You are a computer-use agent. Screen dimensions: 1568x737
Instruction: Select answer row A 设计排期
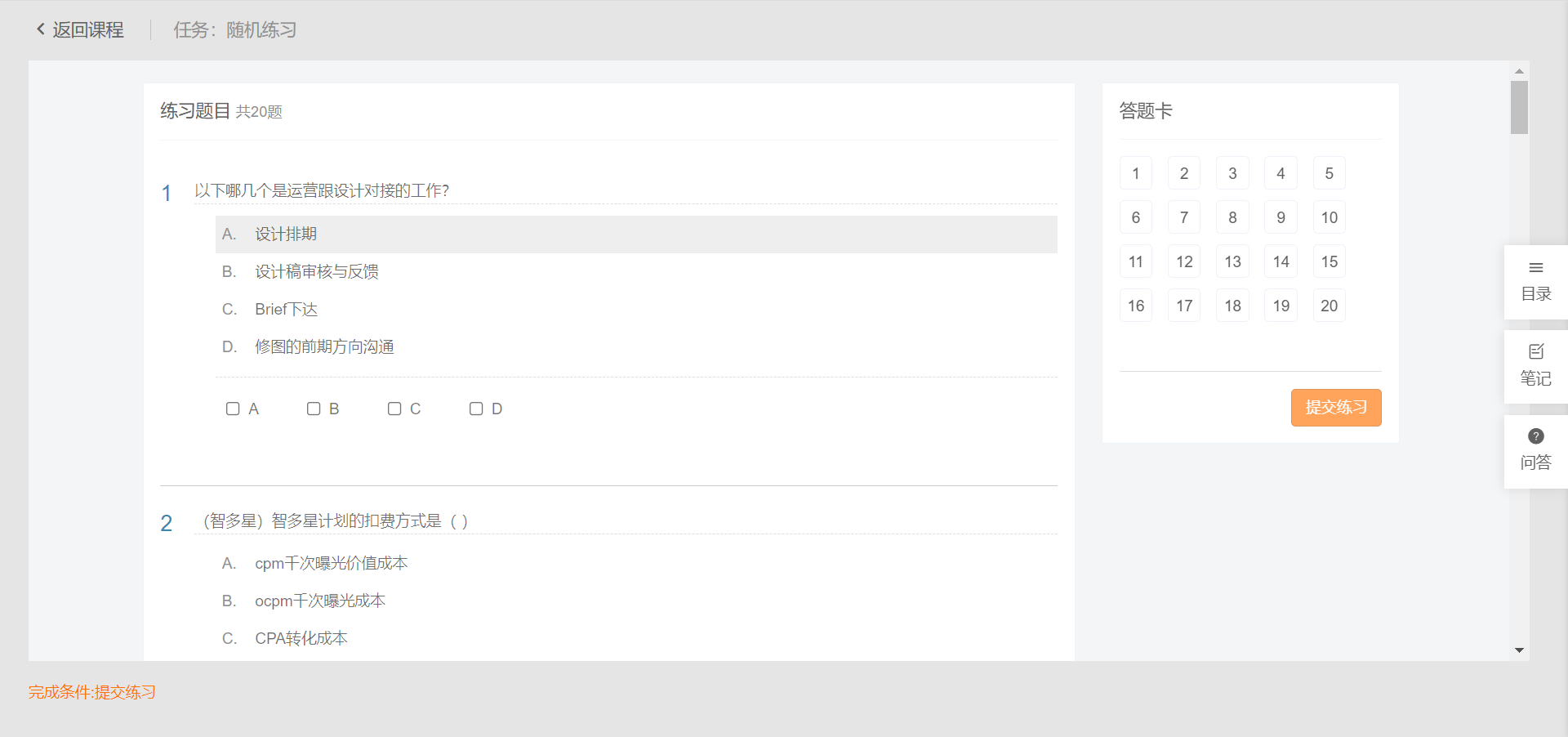[635, 234]
